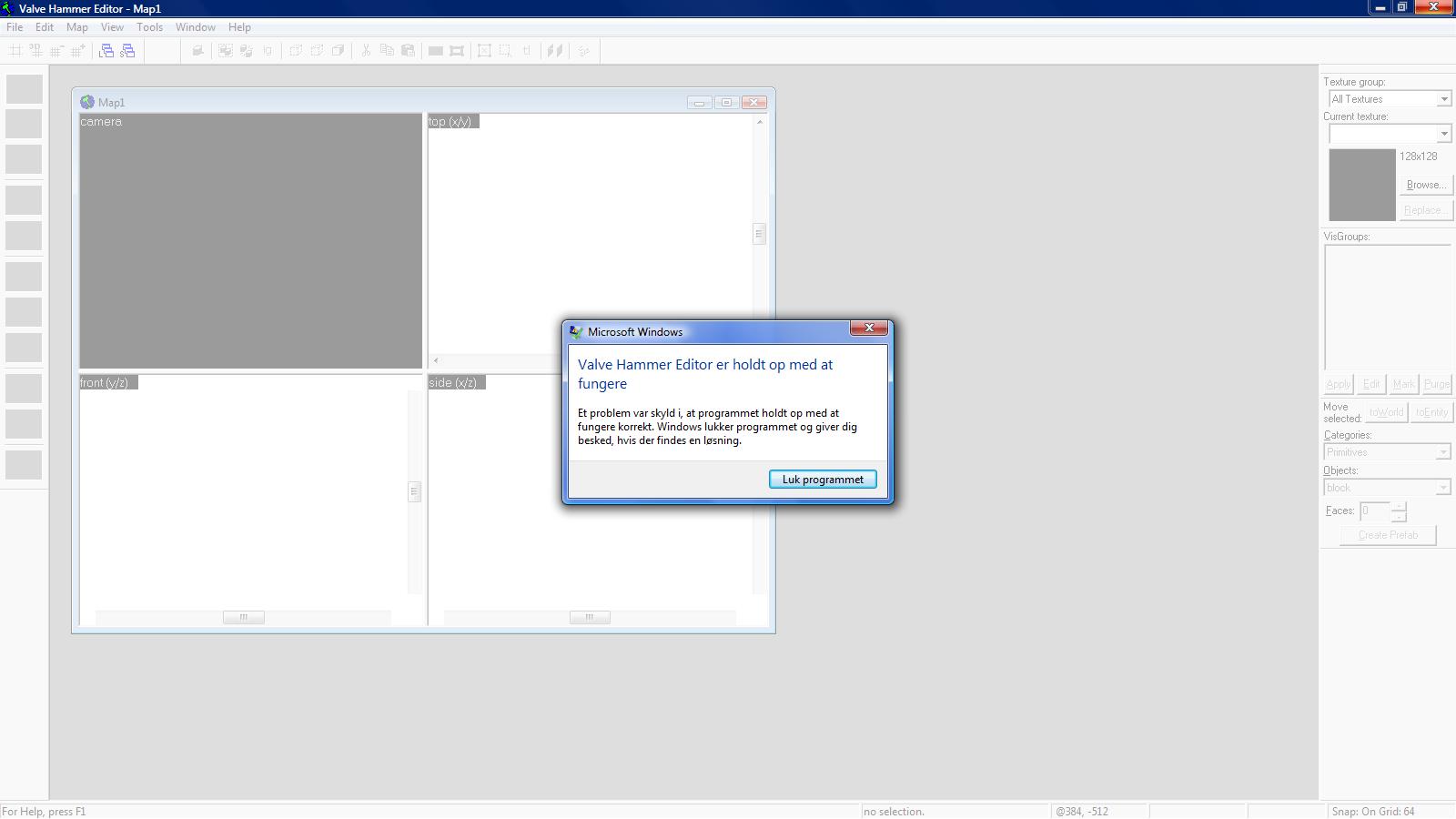Click the smaller grid size icon
The width and height of the screenshot is (1456, 819).
point(57,51)
